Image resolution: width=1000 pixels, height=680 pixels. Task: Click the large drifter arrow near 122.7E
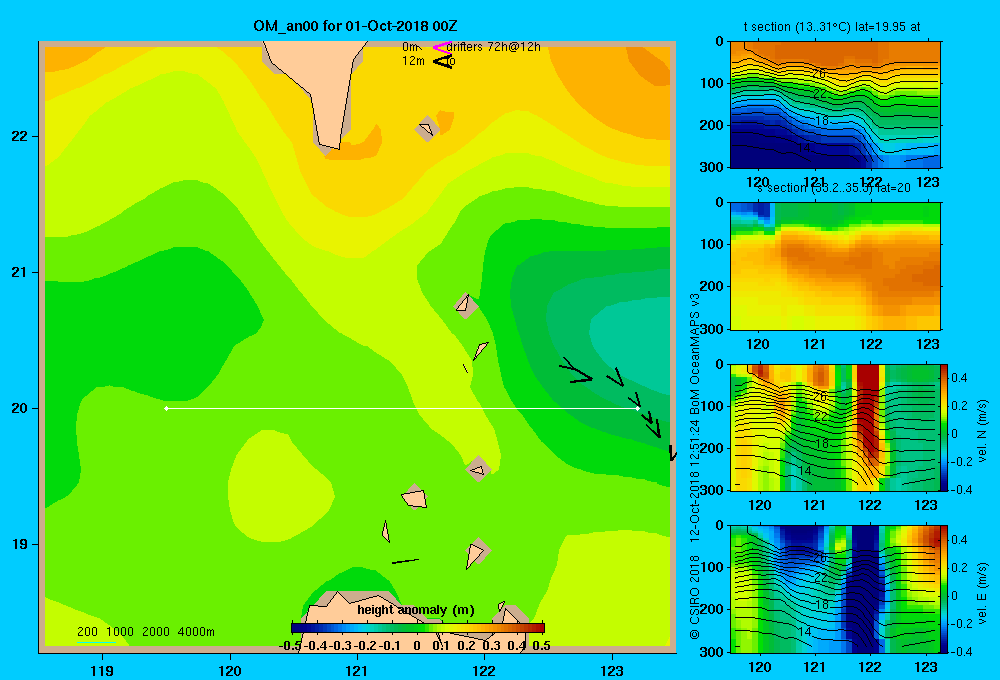click(577, 371)
